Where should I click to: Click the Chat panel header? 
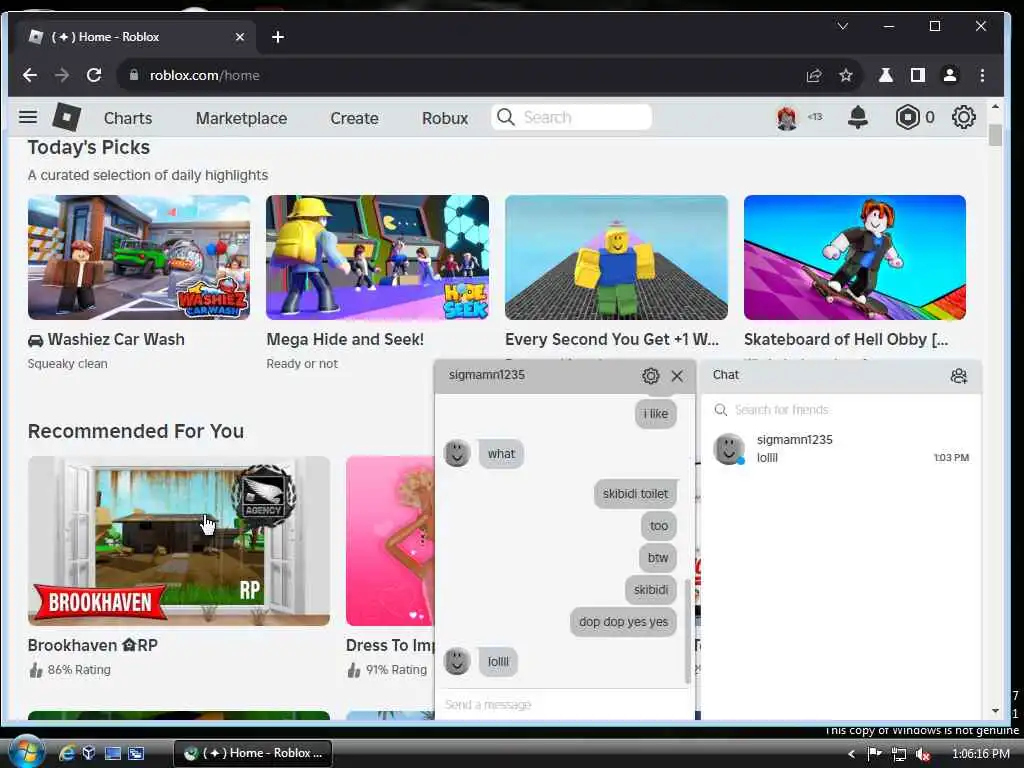(840, 376)
